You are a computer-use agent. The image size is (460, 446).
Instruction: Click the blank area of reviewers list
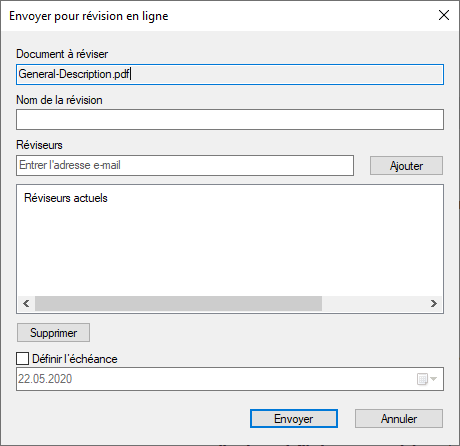click(230, 250)
